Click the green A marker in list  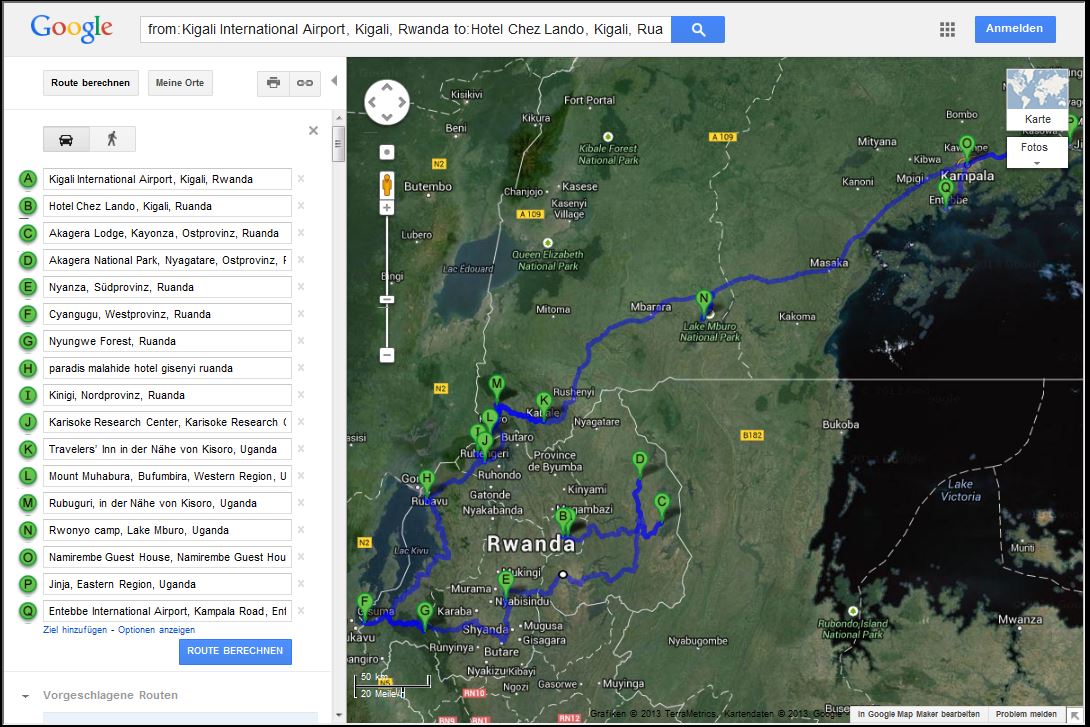point(28,179)
